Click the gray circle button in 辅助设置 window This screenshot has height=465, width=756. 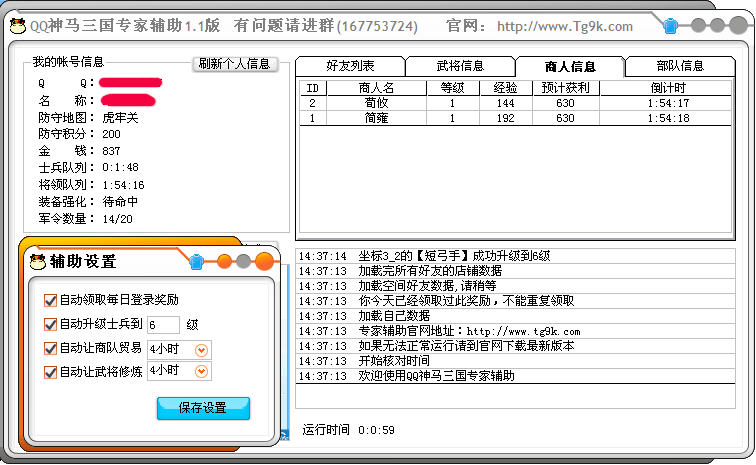pos(243,261)
